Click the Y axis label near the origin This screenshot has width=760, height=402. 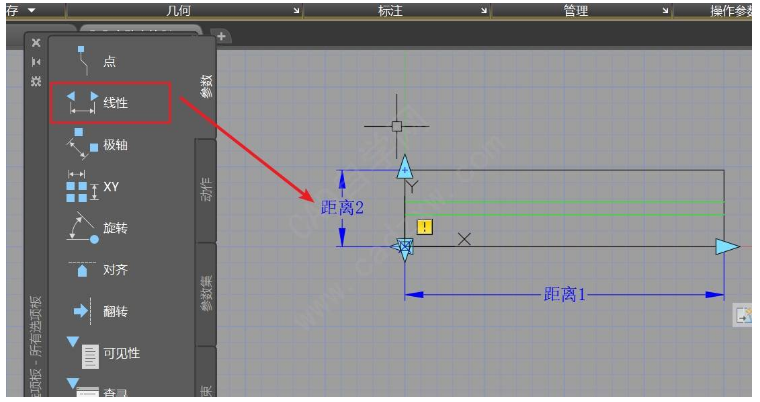(412, 186)
